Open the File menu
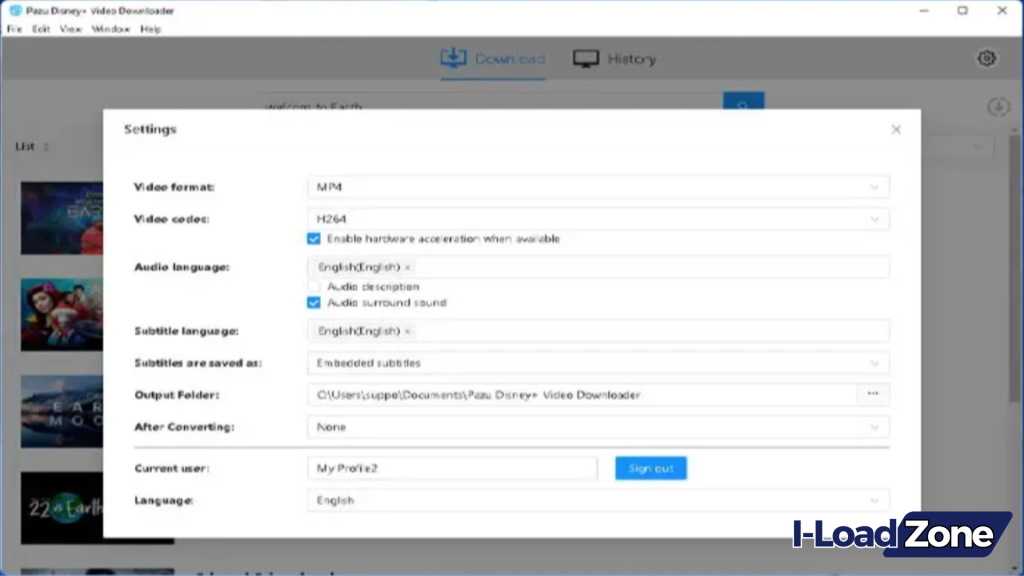1024x576 pixels. point(13,29)
